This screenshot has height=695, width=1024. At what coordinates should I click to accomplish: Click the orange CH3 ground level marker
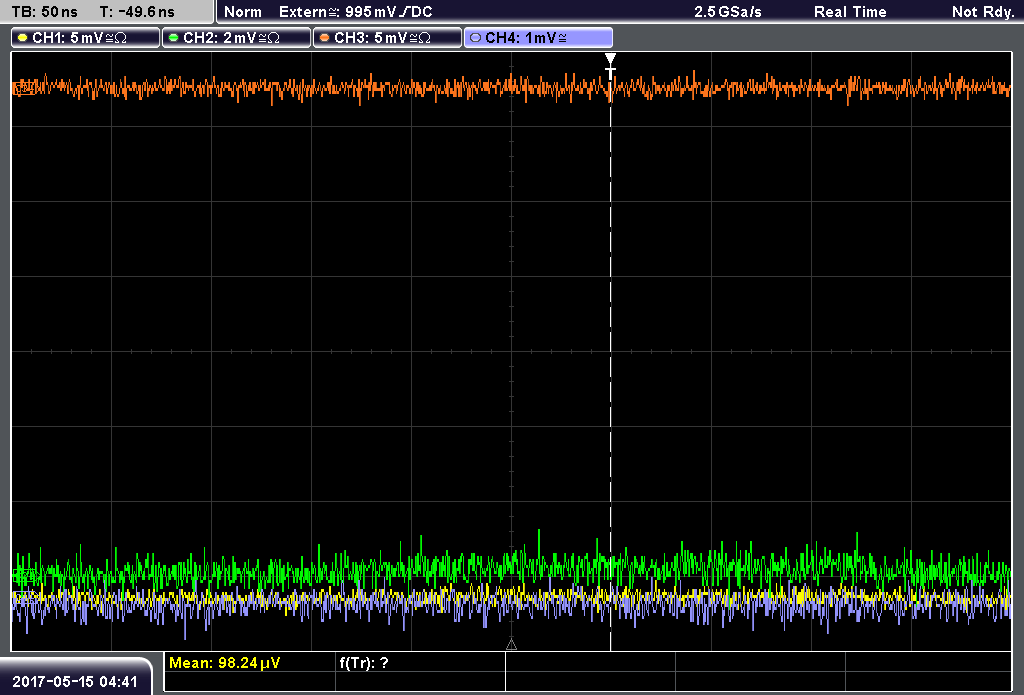(x=24, y=88)
